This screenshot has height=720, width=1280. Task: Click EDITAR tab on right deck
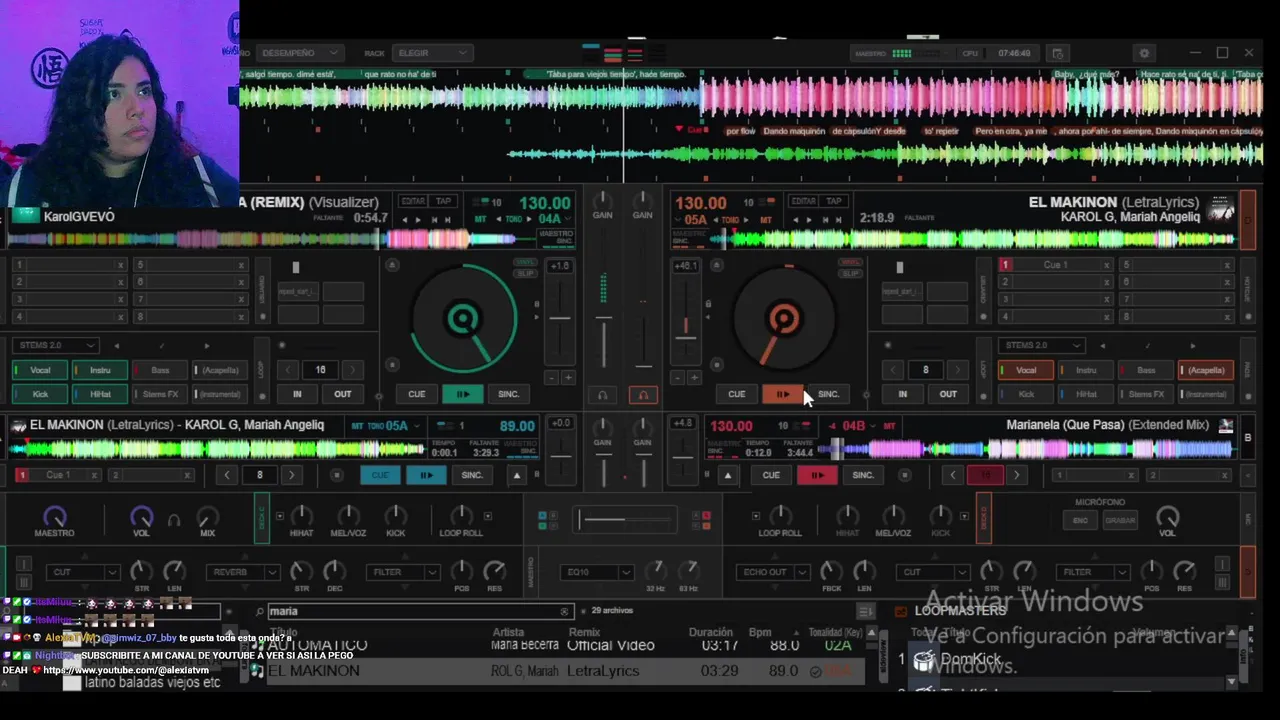[803, 202]
